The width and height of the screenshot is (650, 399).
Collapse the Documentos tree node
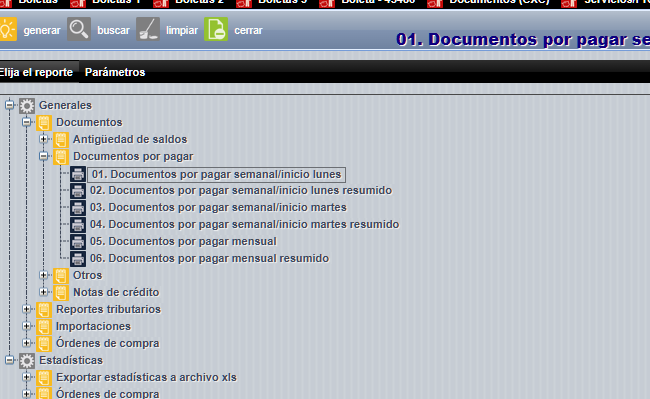point(27,122)
